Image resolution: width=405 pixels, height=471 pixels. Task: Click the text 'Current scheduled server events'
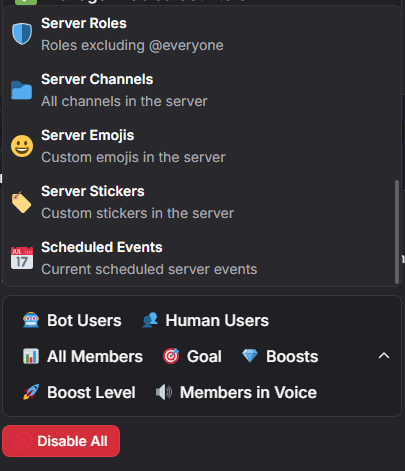tap(149, 269)
